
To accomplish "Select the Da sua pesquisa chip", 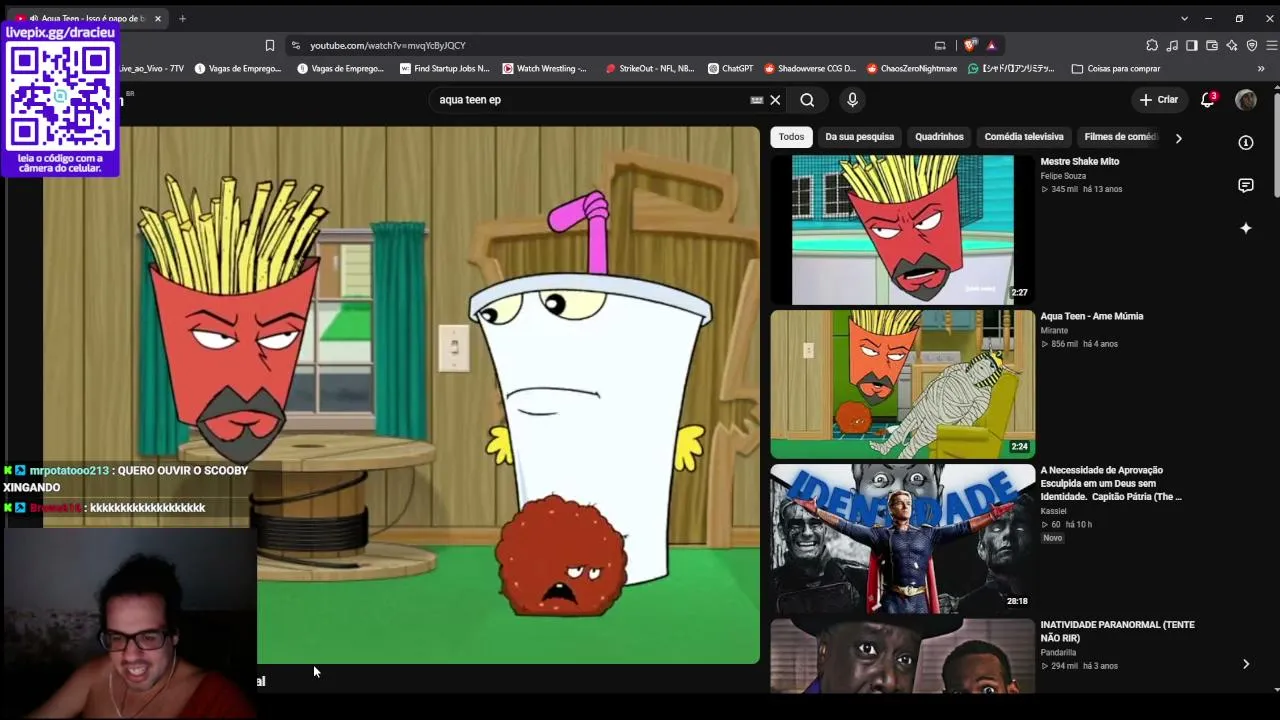I will [x=859, y=137].
